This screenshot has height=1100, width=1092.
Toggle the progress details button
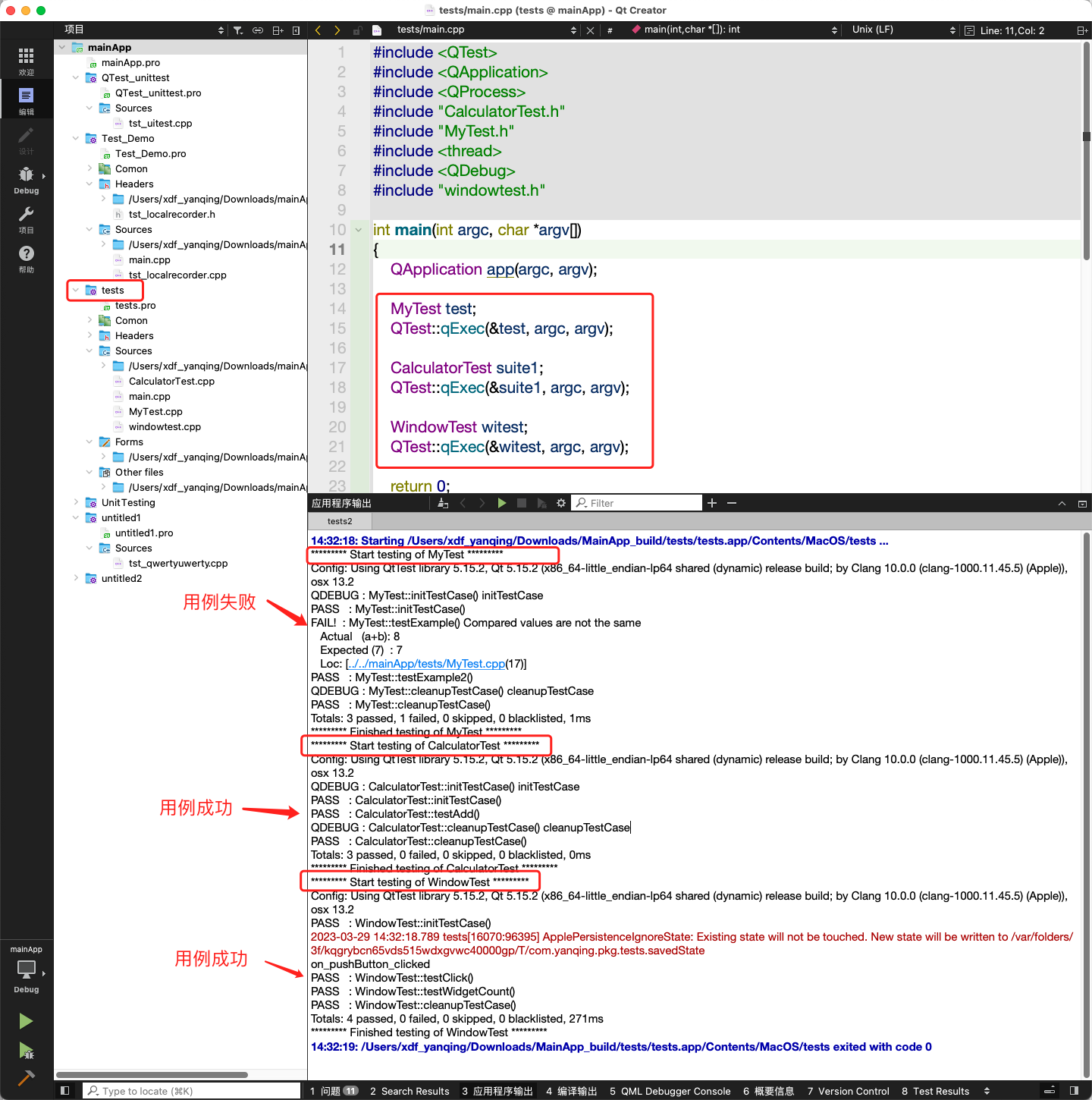(1050, 1091)
